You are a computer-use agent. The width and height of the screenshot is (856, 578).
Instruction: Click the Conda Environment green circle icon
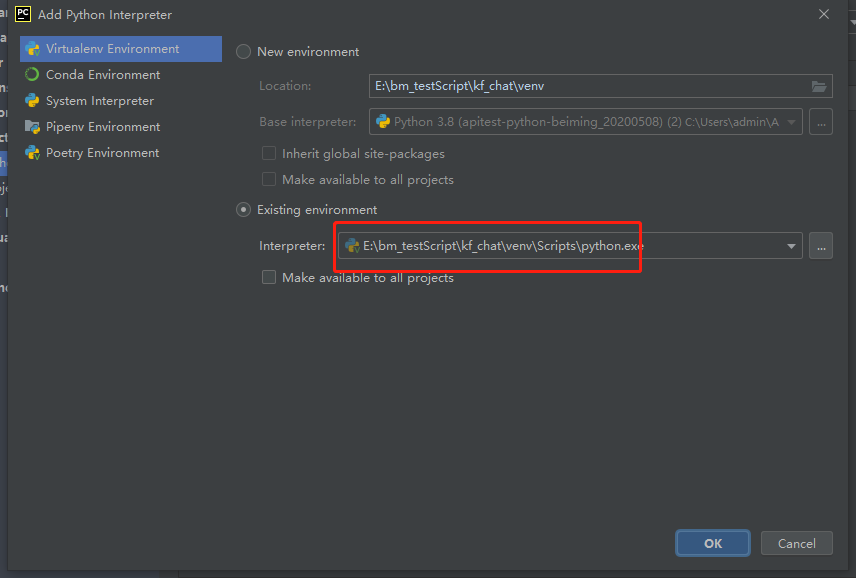(x=32, y=74)
